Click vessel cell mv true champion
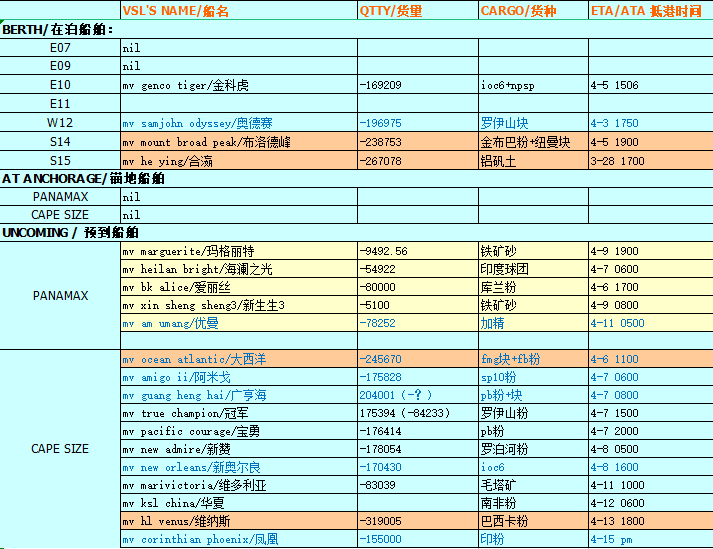Screen dimensions: 713x549 (x=239, y=413)
